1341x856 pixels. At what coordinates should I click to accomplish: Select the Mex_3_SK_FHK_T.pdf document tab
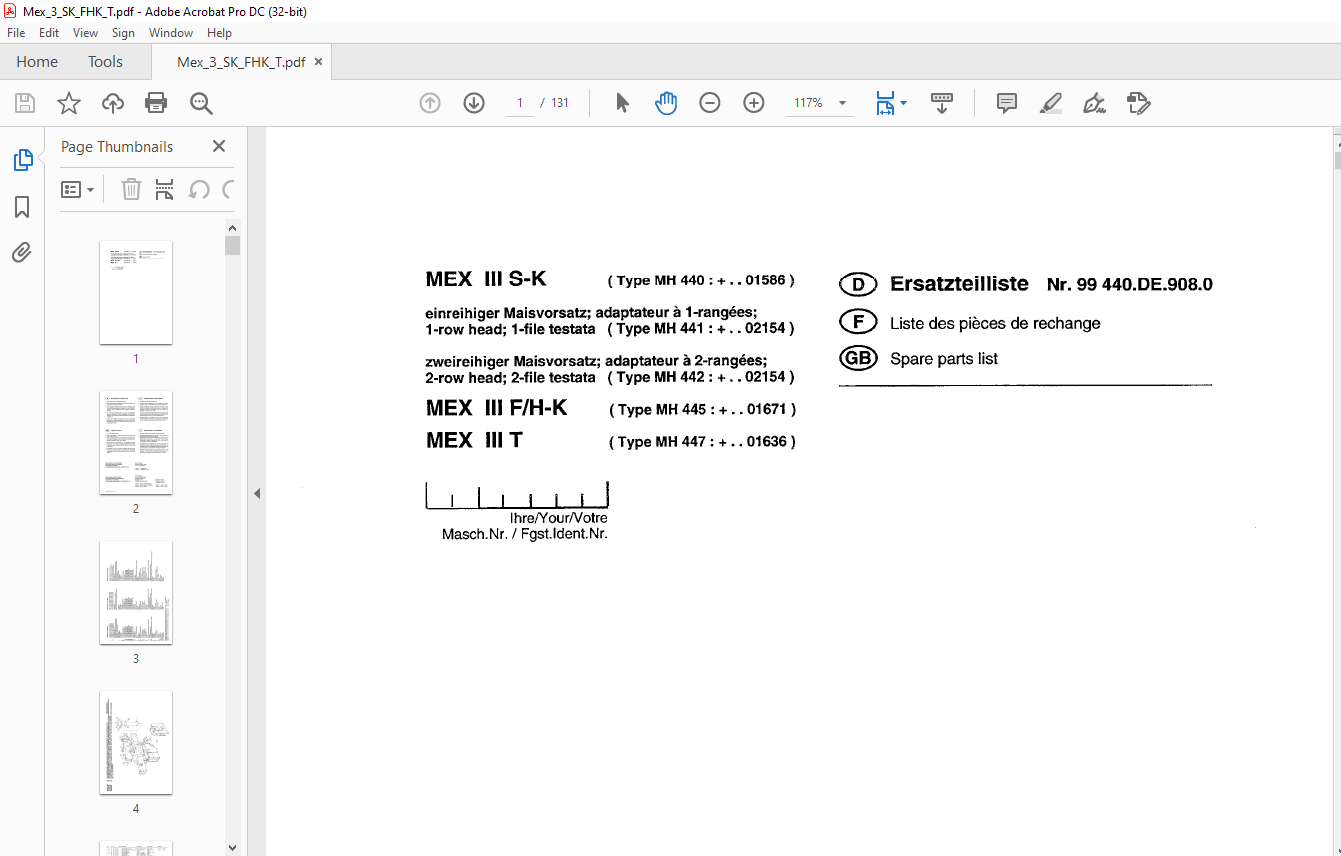coord(241,62)
